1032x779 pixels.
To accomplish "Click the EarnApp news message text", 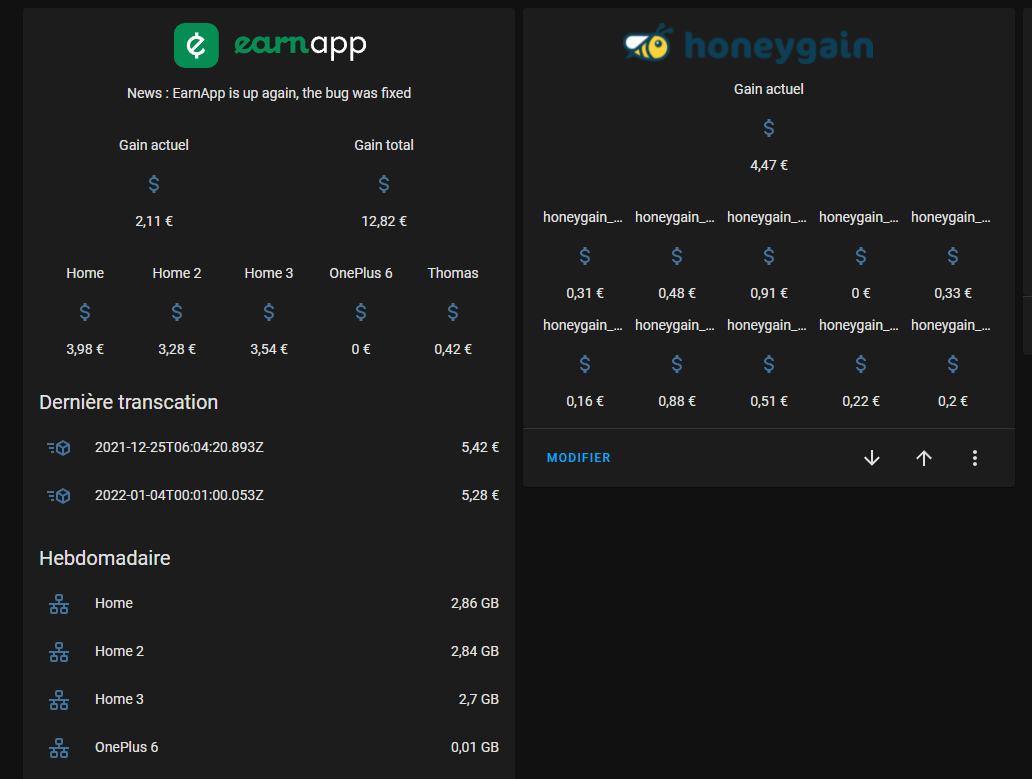I will (269, 93).
